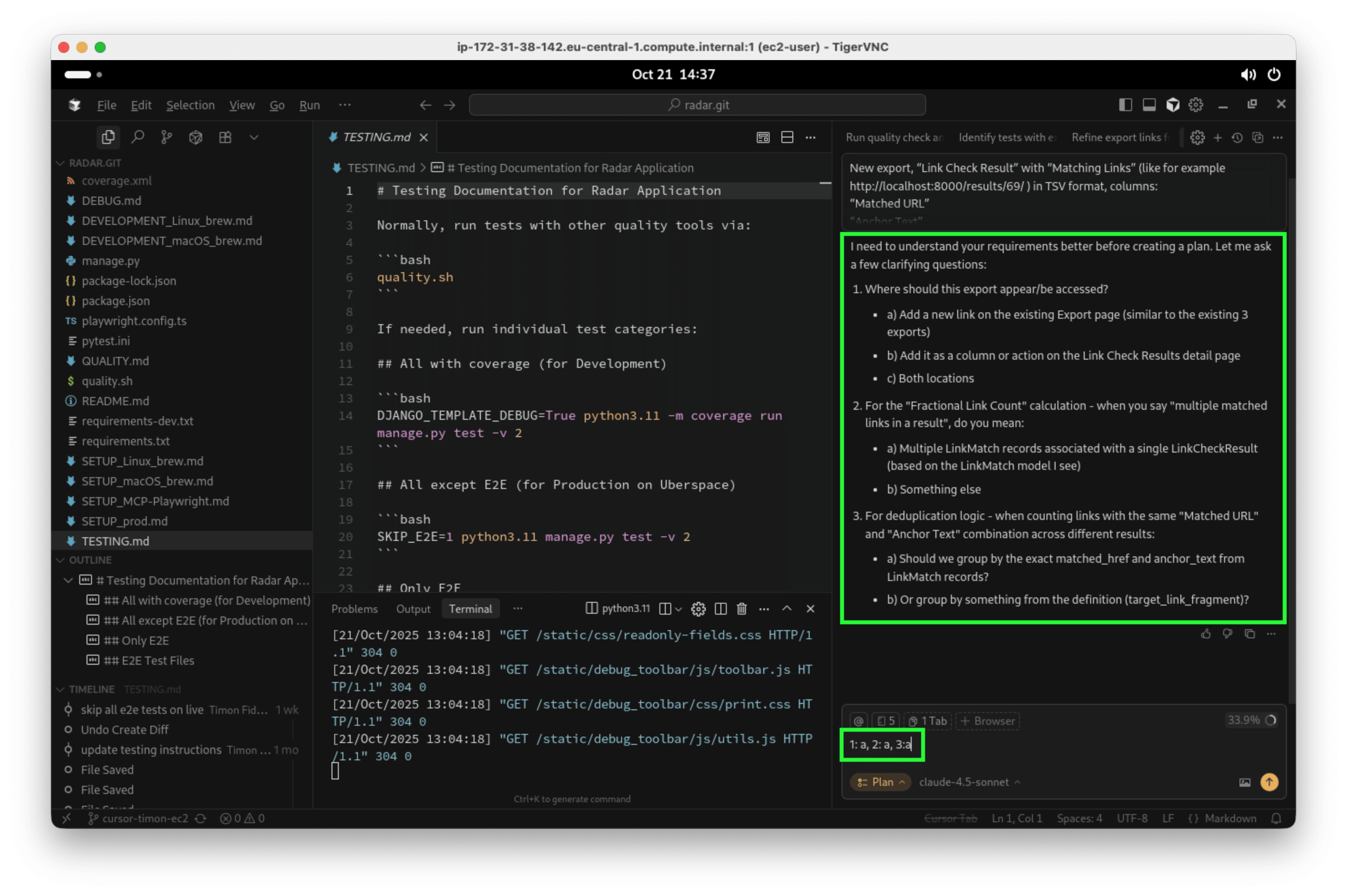
Task: Kill terminal with the trash icon
Action: 742,609
